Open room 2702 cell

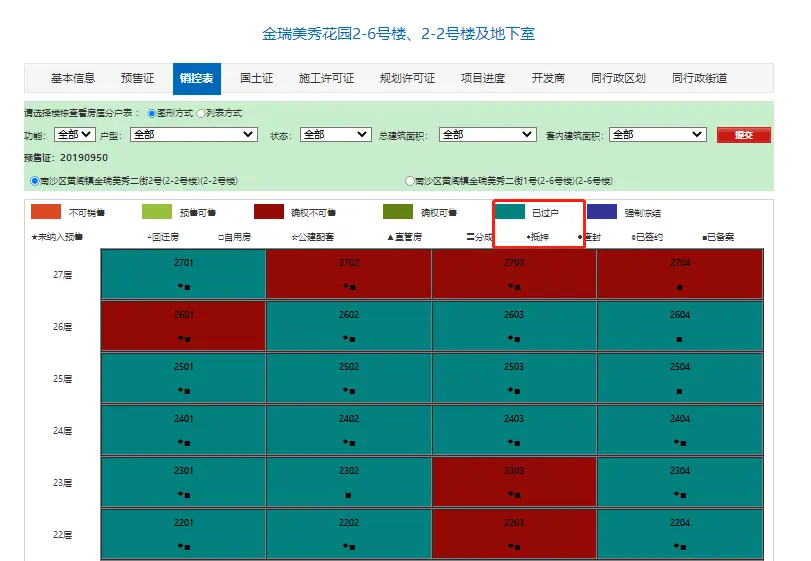click(349, 274)
